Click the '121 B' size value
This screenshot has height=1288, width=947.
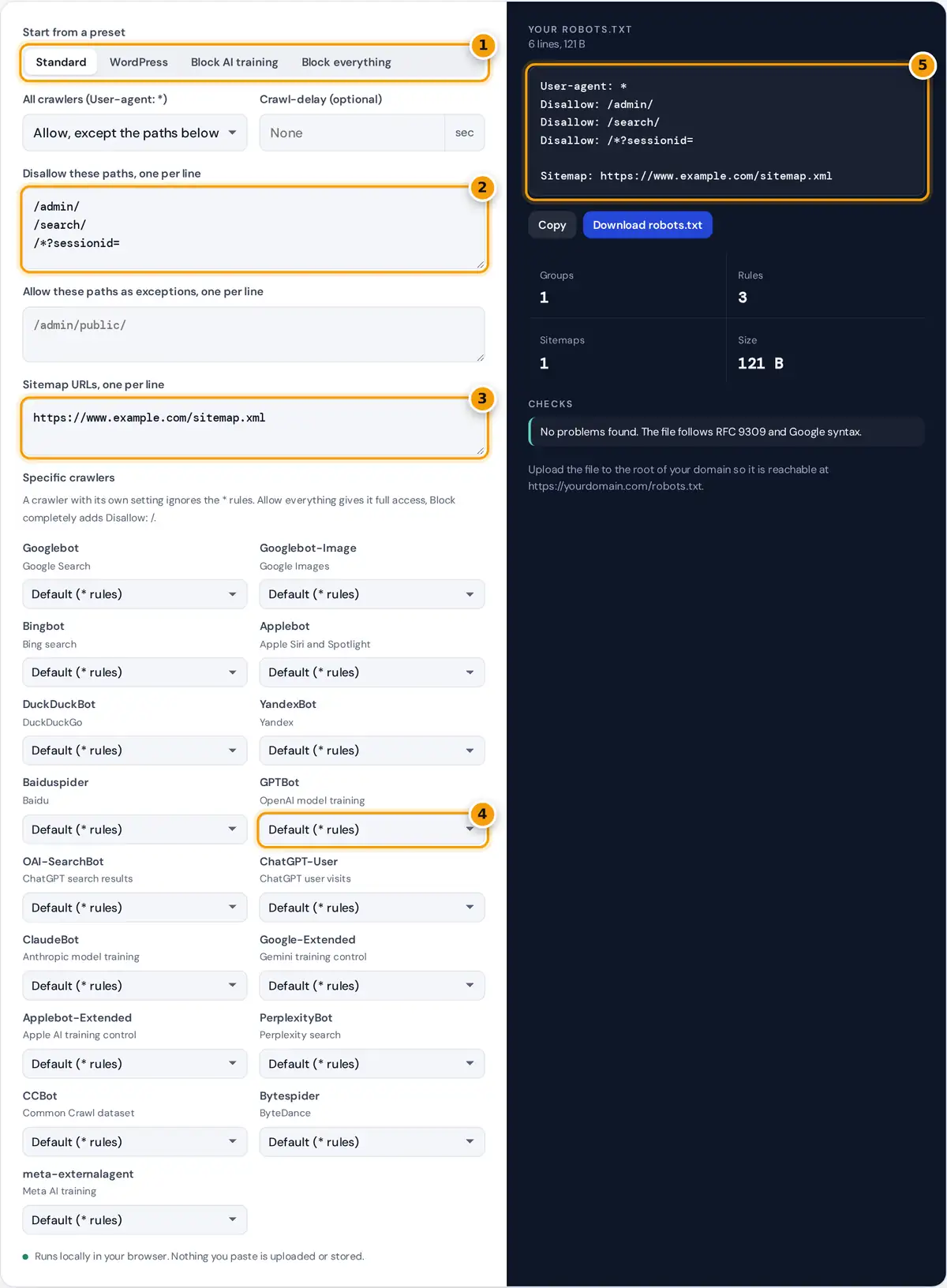click(x=761, y=363)
